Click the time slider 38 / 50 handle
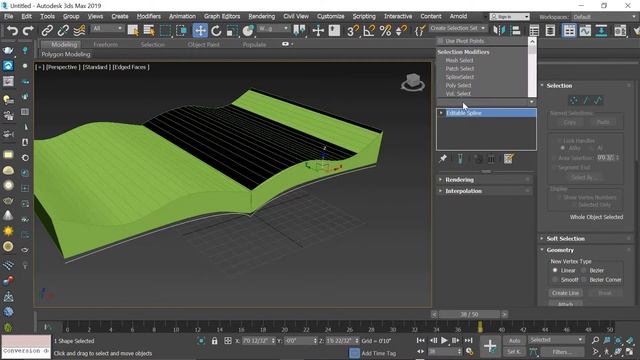The width and height of the screenshot is (640, 360). (x=469, y=314)
